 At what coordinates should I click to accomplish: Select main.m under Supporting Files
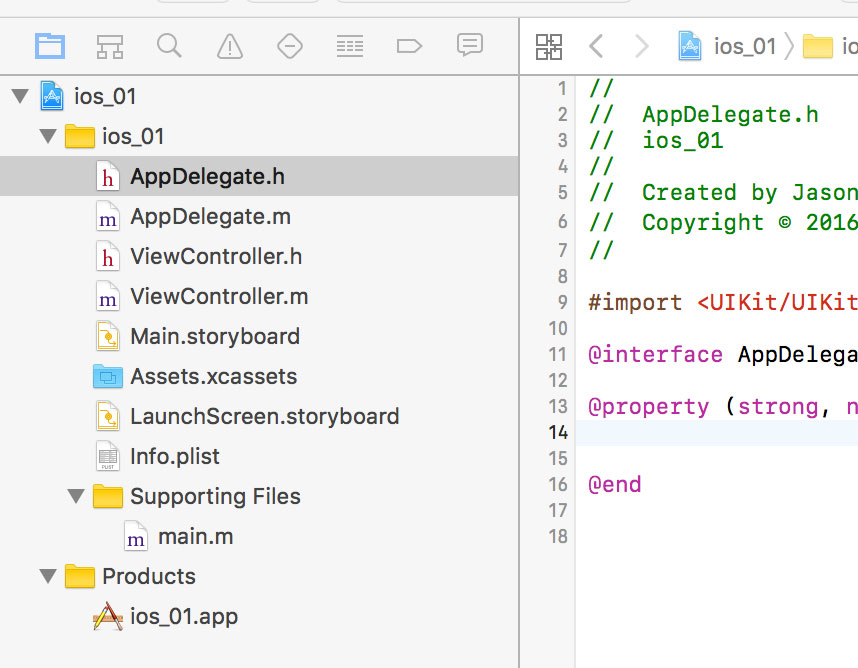pyautogui.click(x=195, y=536)
